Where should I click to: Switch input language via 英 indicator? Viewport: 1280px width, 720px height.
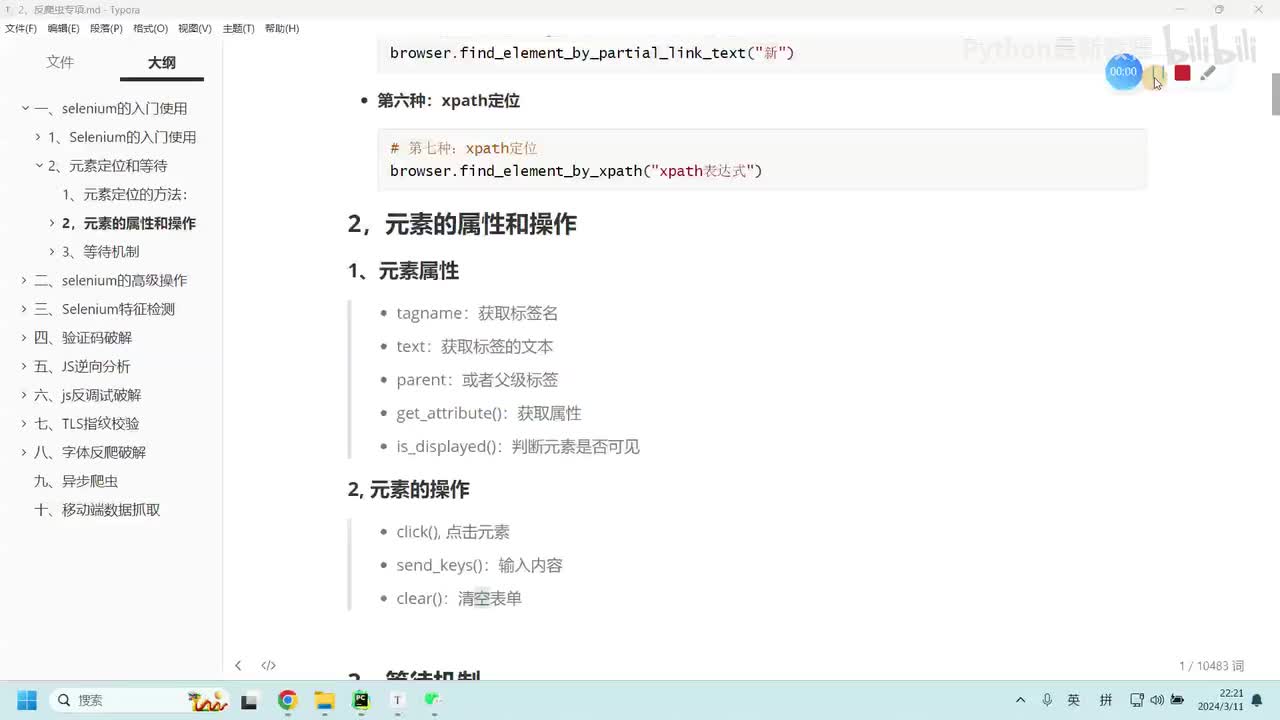(x=1074, y=700)
